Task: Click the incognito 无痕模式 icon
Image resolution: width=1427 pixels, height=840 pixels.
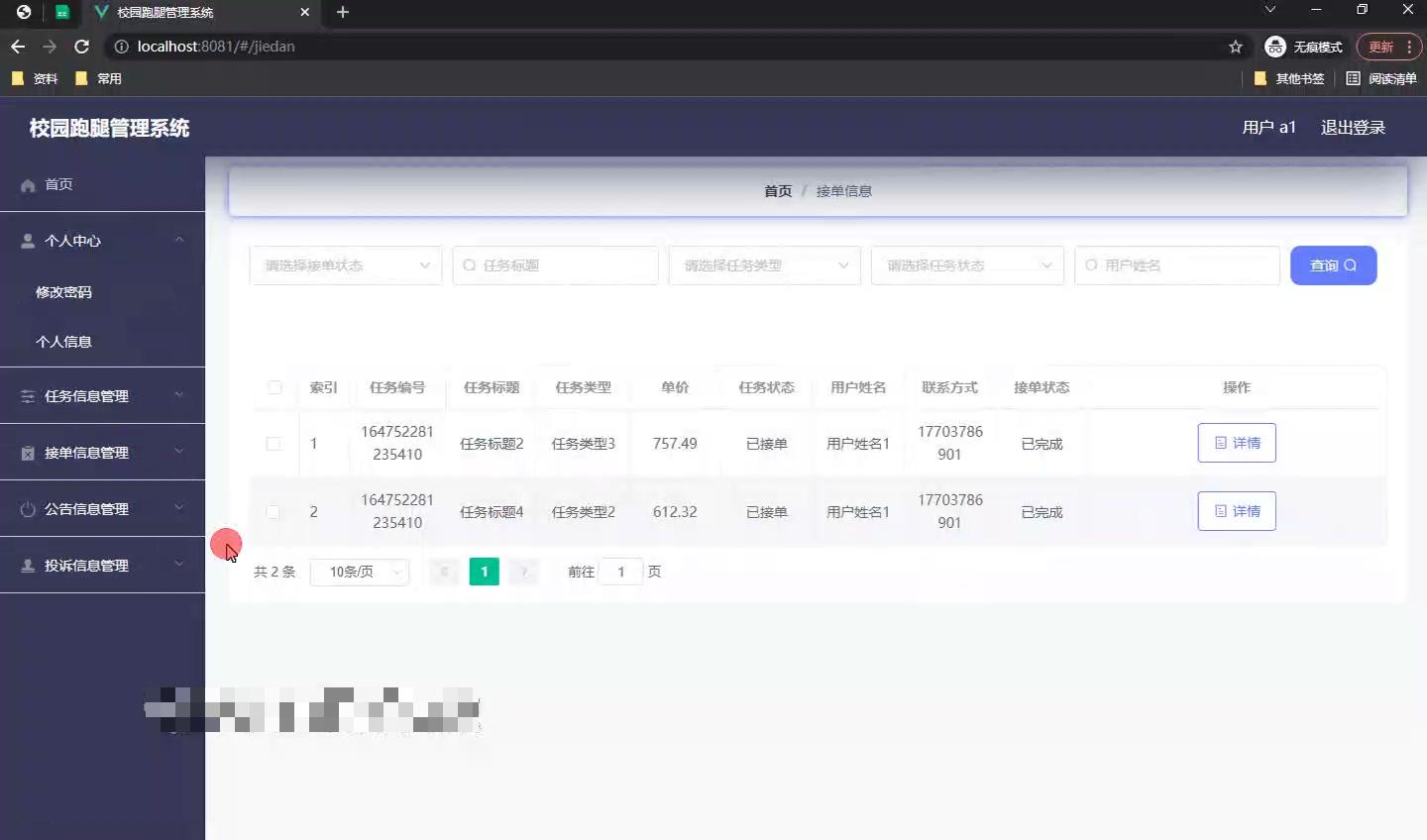Action: 1275,47
